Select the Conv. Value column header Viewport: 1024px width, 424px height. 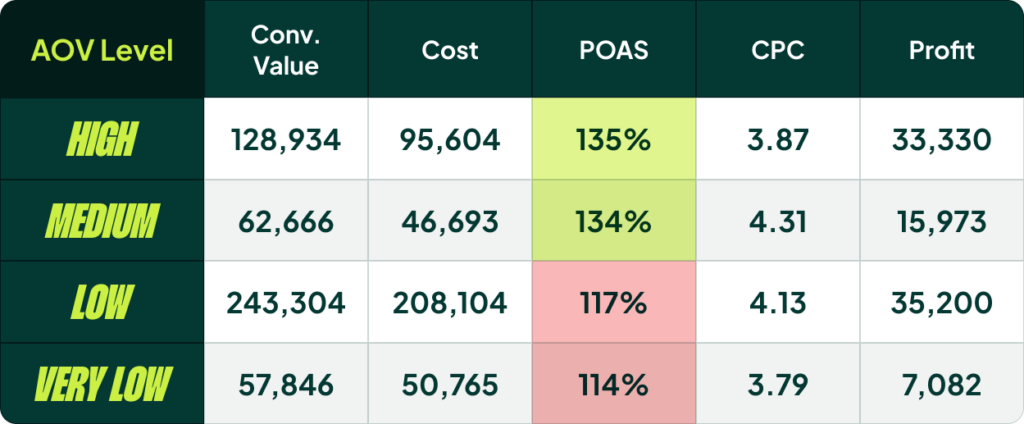click(x=285, y=50)
